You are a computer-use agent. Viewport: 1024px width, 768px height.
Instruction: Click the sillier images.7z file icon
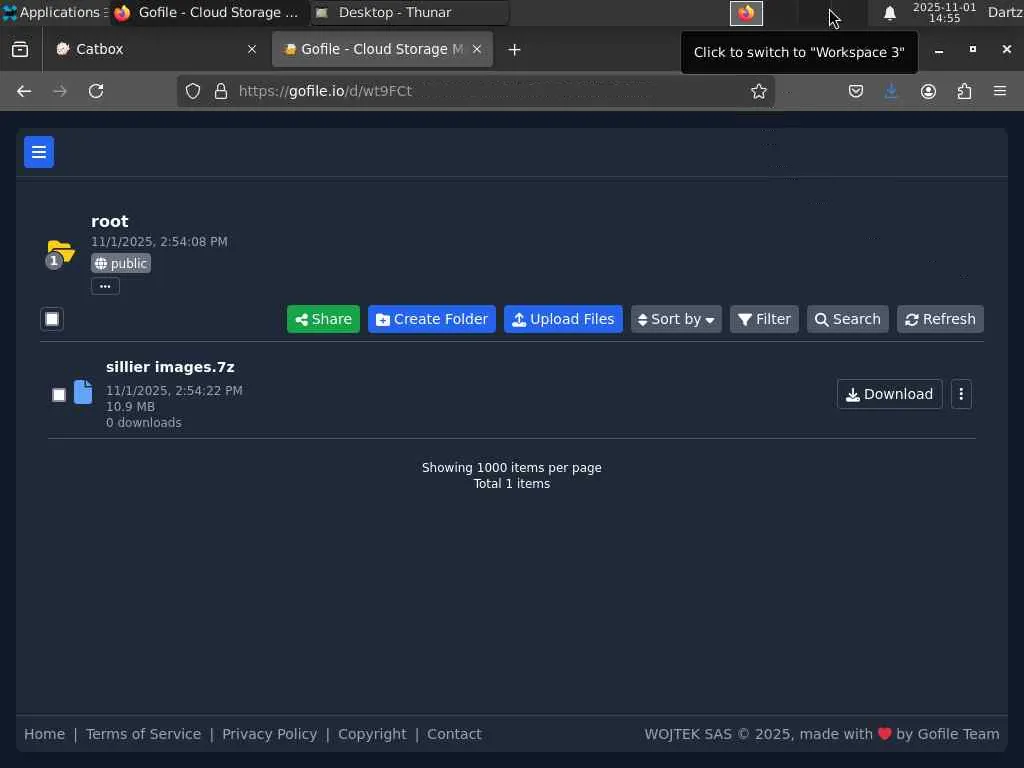pos(83,392)
